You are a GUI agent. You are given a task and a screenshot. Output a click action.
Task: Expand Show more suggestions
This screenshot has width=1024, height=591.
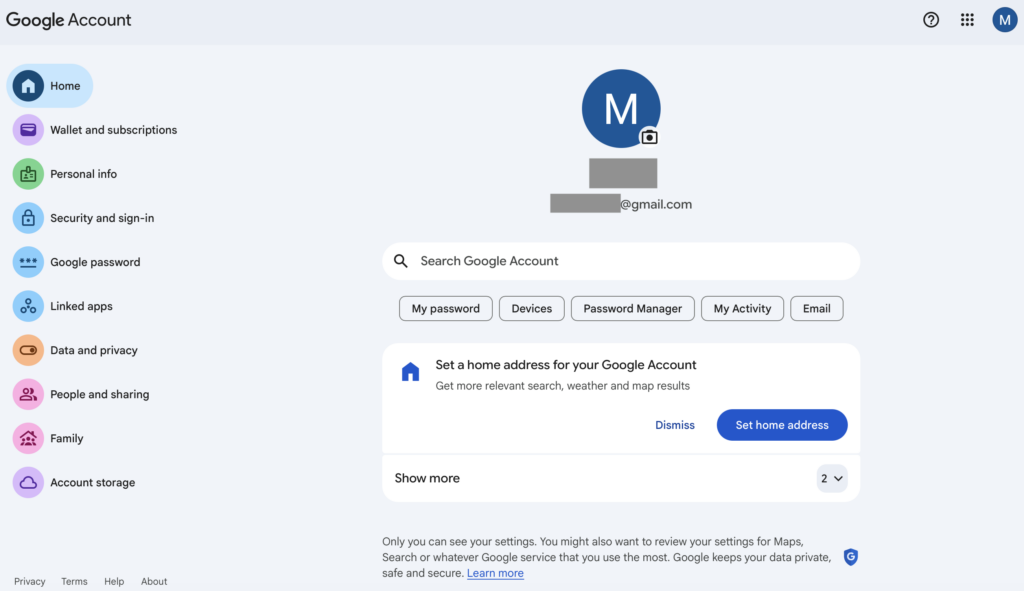click(620, 478)
